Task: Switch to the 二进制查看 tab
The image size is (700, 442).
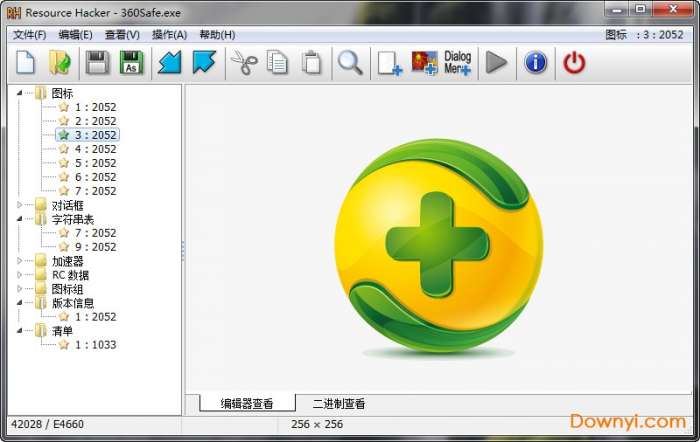Action: click(x=339, y=404)
